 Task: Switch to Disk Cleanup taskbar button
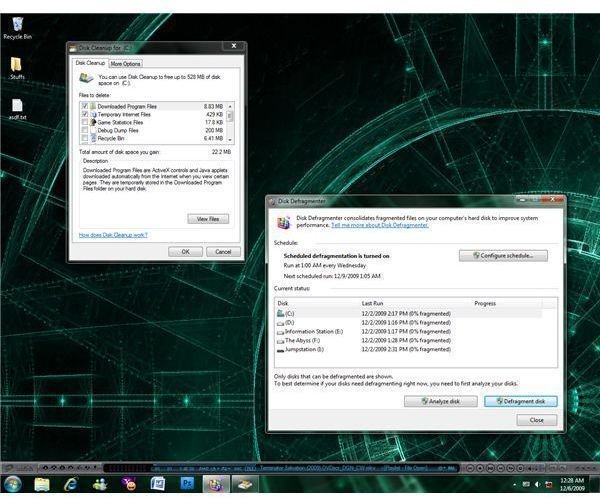pyautogui.click(x=245, y=484)
